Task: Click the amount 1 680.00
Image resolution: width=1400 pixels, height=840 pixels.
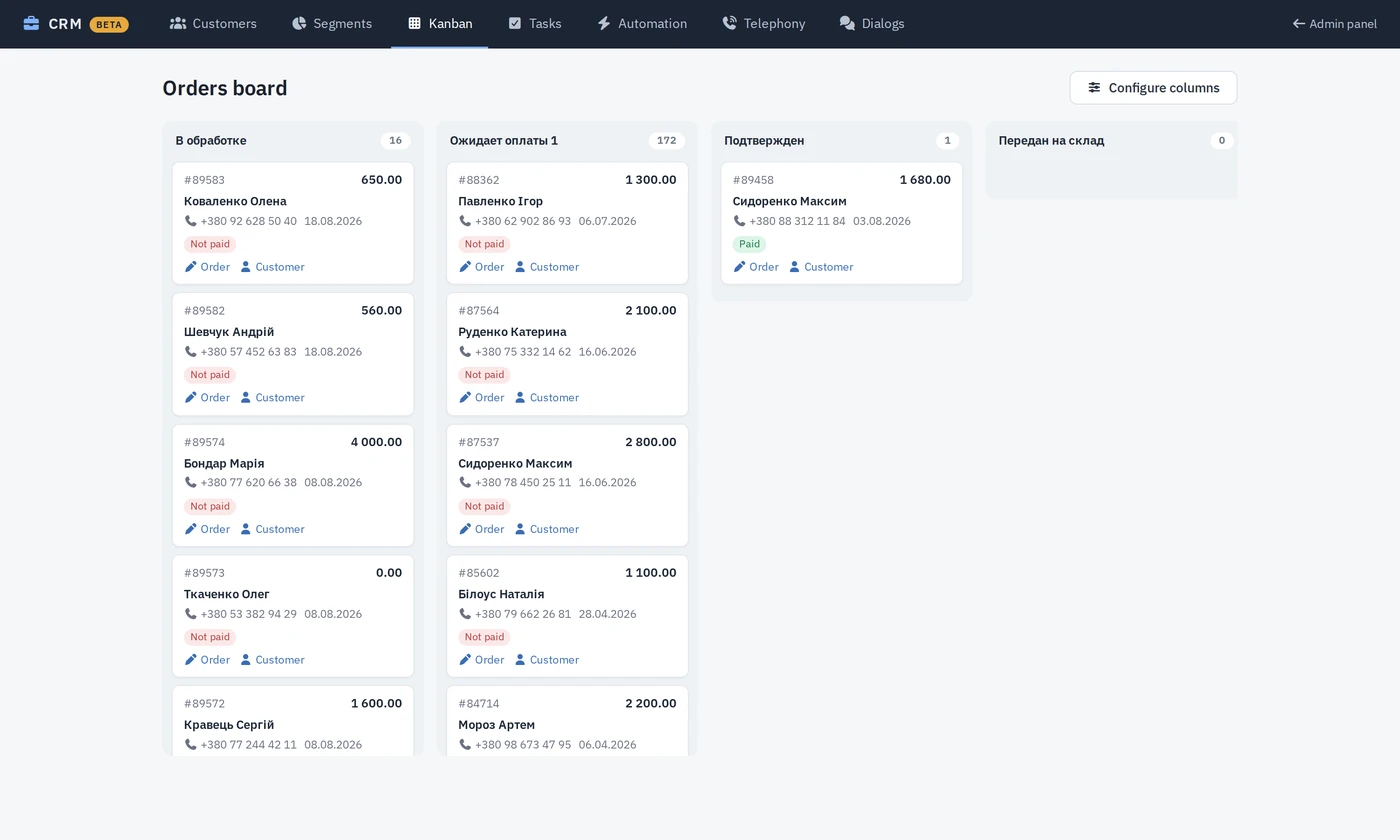Action: pyautogui.click(x=925, y=180)
